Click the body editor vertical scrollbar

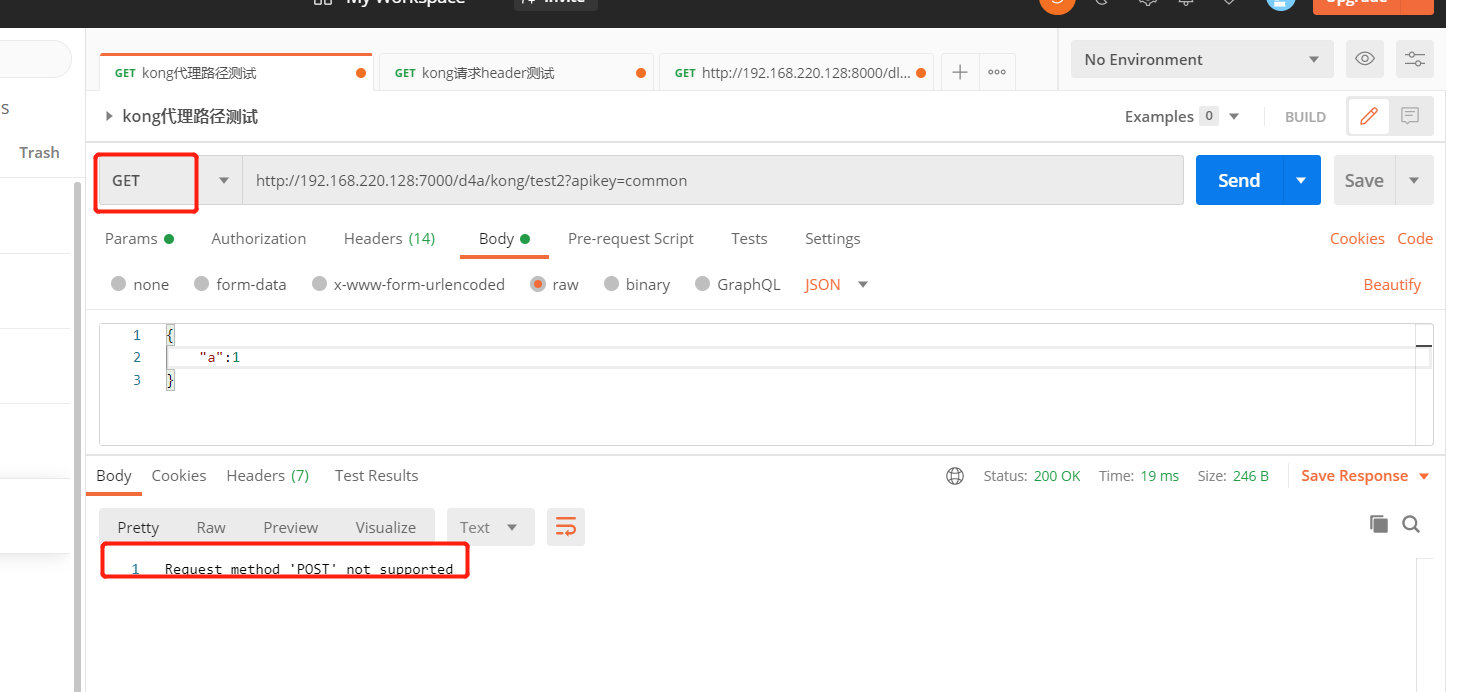click(x=1424, y=384)
